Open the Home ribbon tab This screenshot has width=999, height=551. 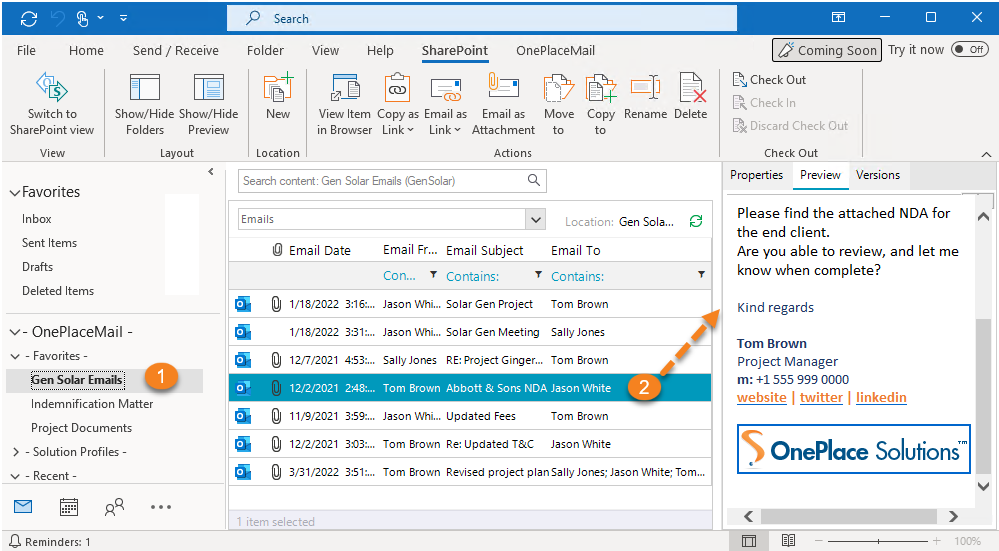click(86, 50)
